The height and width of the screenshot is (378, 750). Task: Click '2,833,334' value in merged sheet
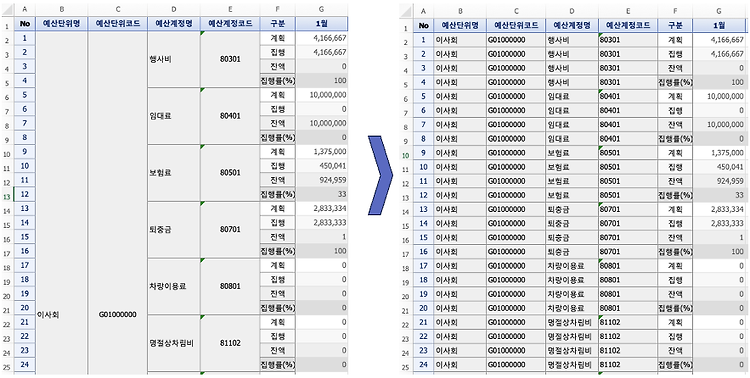click(x=322, y=208)
